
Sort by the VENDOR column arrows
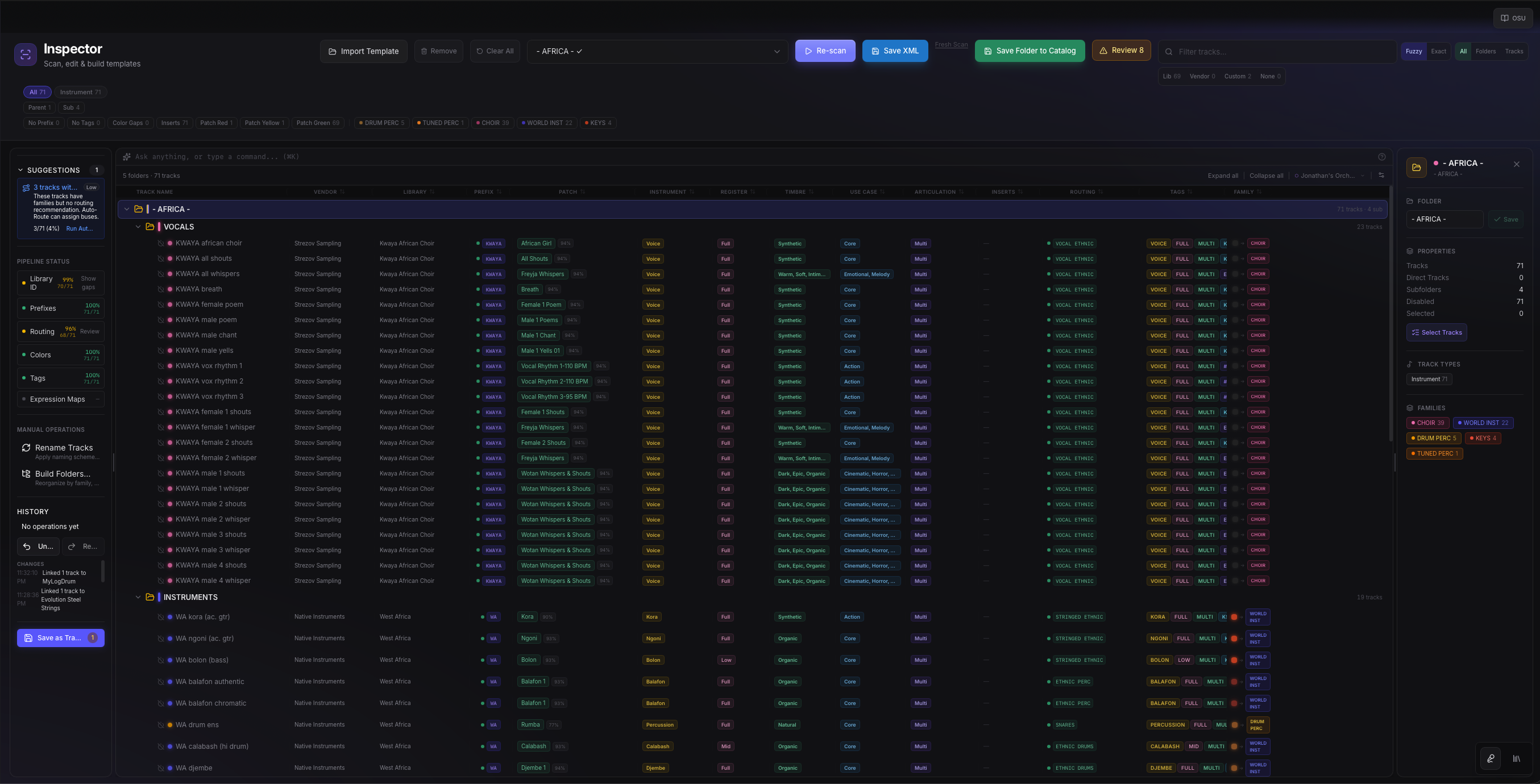pyautogui.click(x=343, y=192)
